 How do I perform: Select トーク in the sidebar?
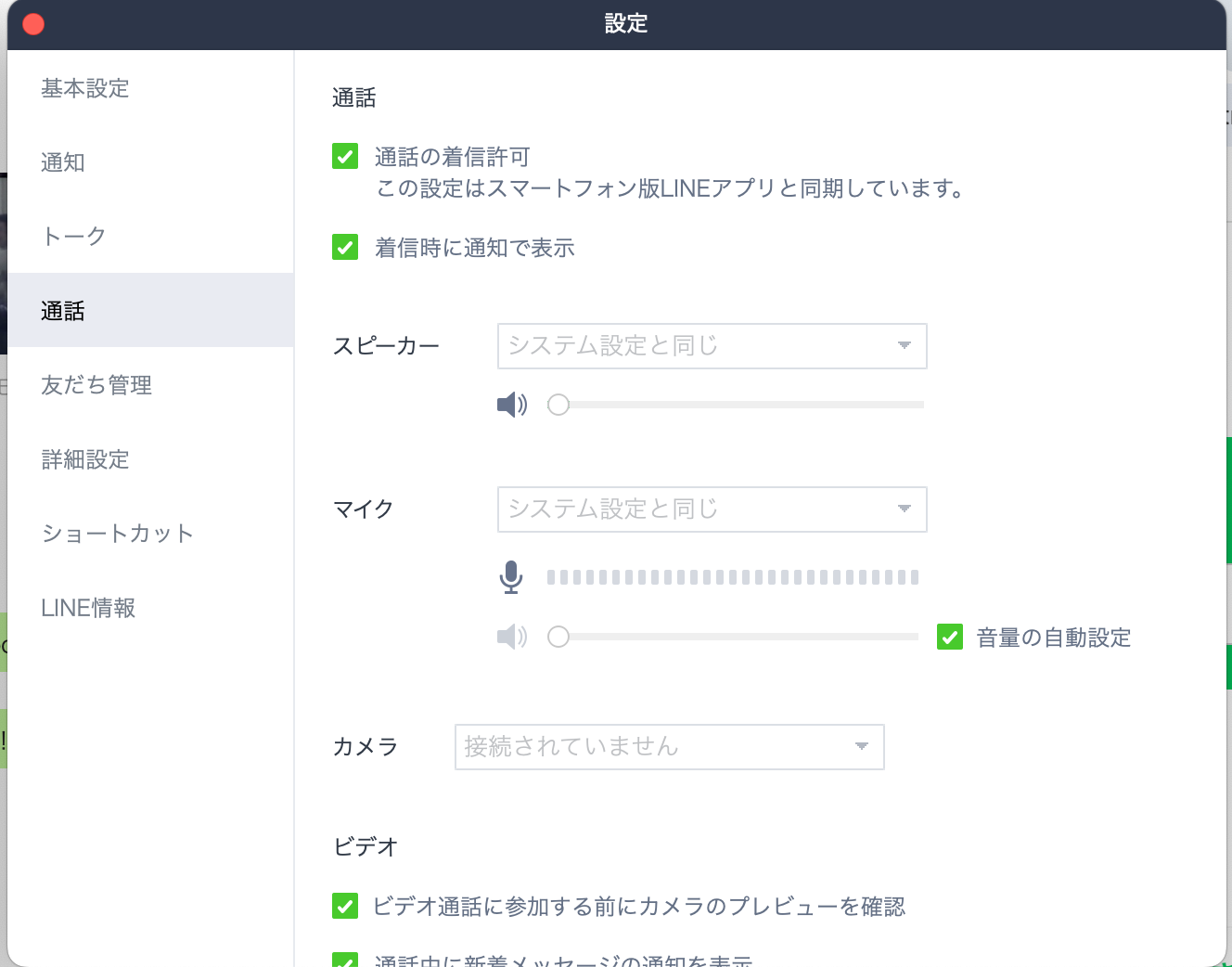(74, 237)
